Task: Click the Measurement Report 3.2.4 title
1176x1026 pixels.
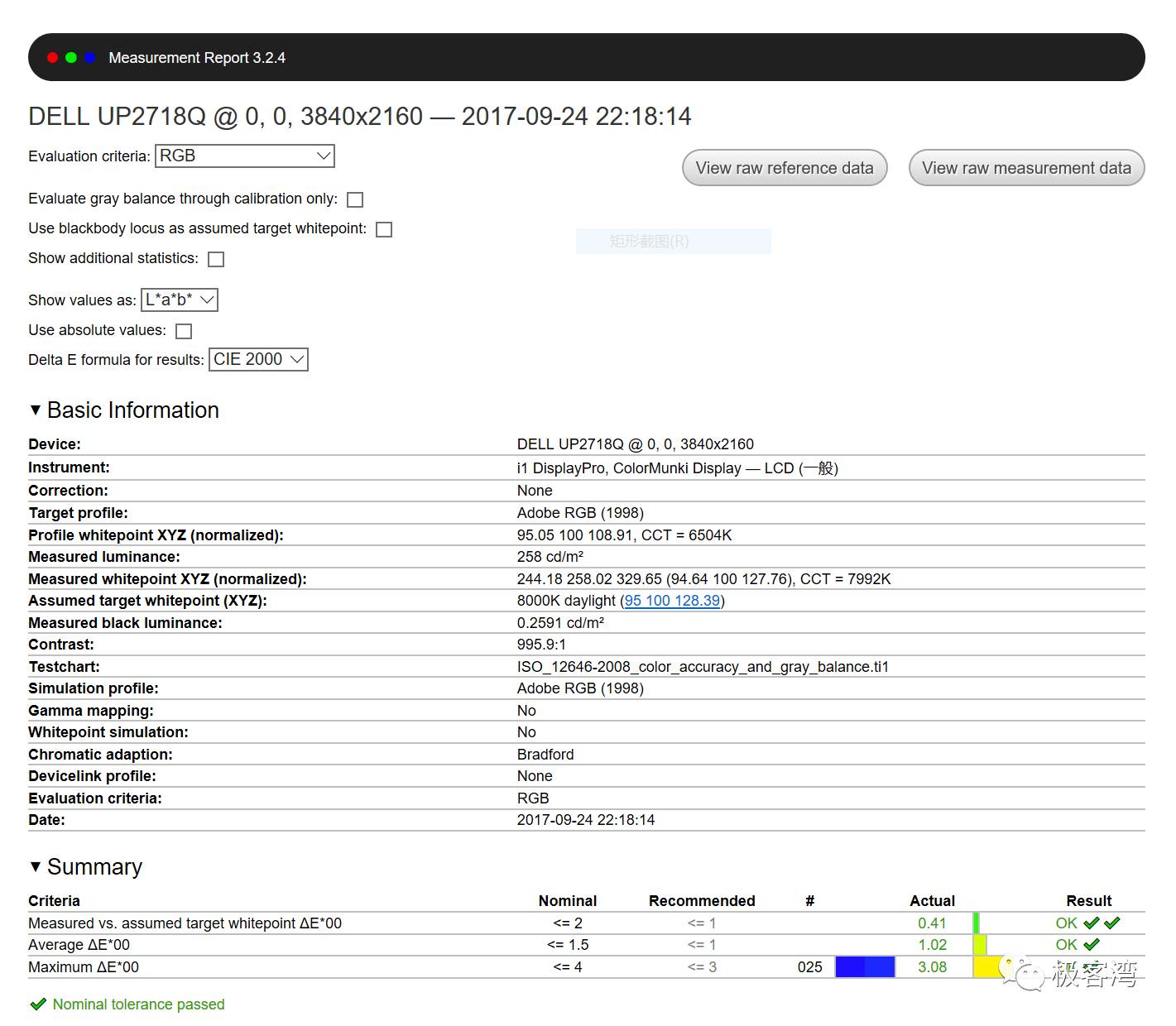Action: click(x=197, y=58)
